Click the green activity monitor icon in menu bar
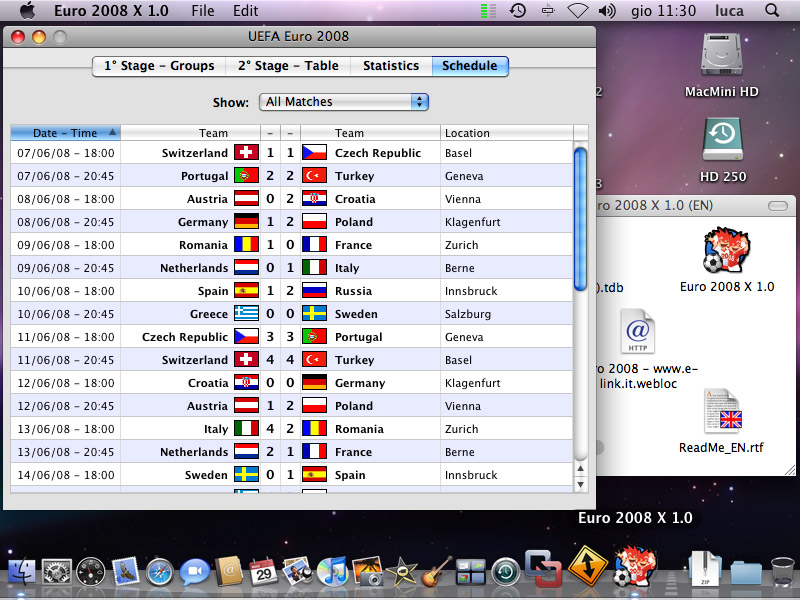This screenshot has width=800, height=600. tap(488, 11)
